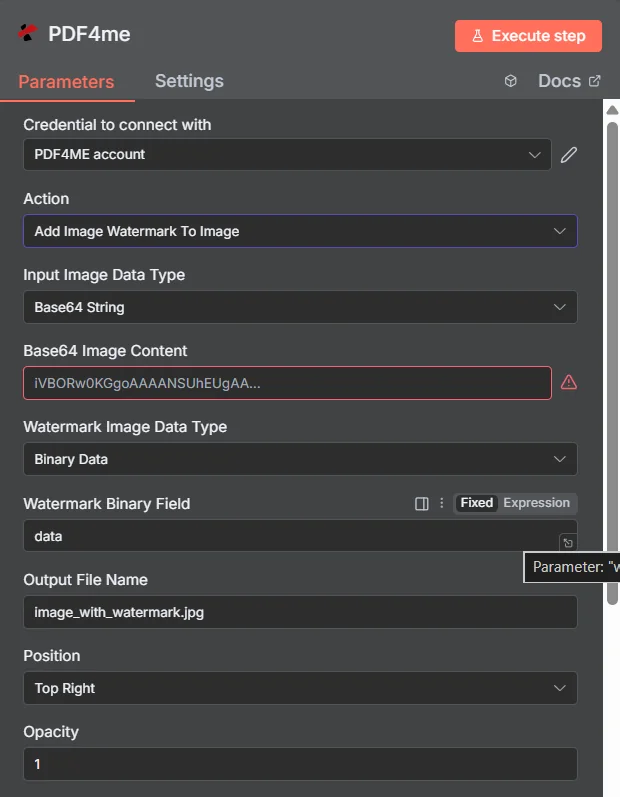Click the pencil icon to edit credential
Image resolution: width=620 pixels, height=797 pixels.
click(x=569, y=155)
